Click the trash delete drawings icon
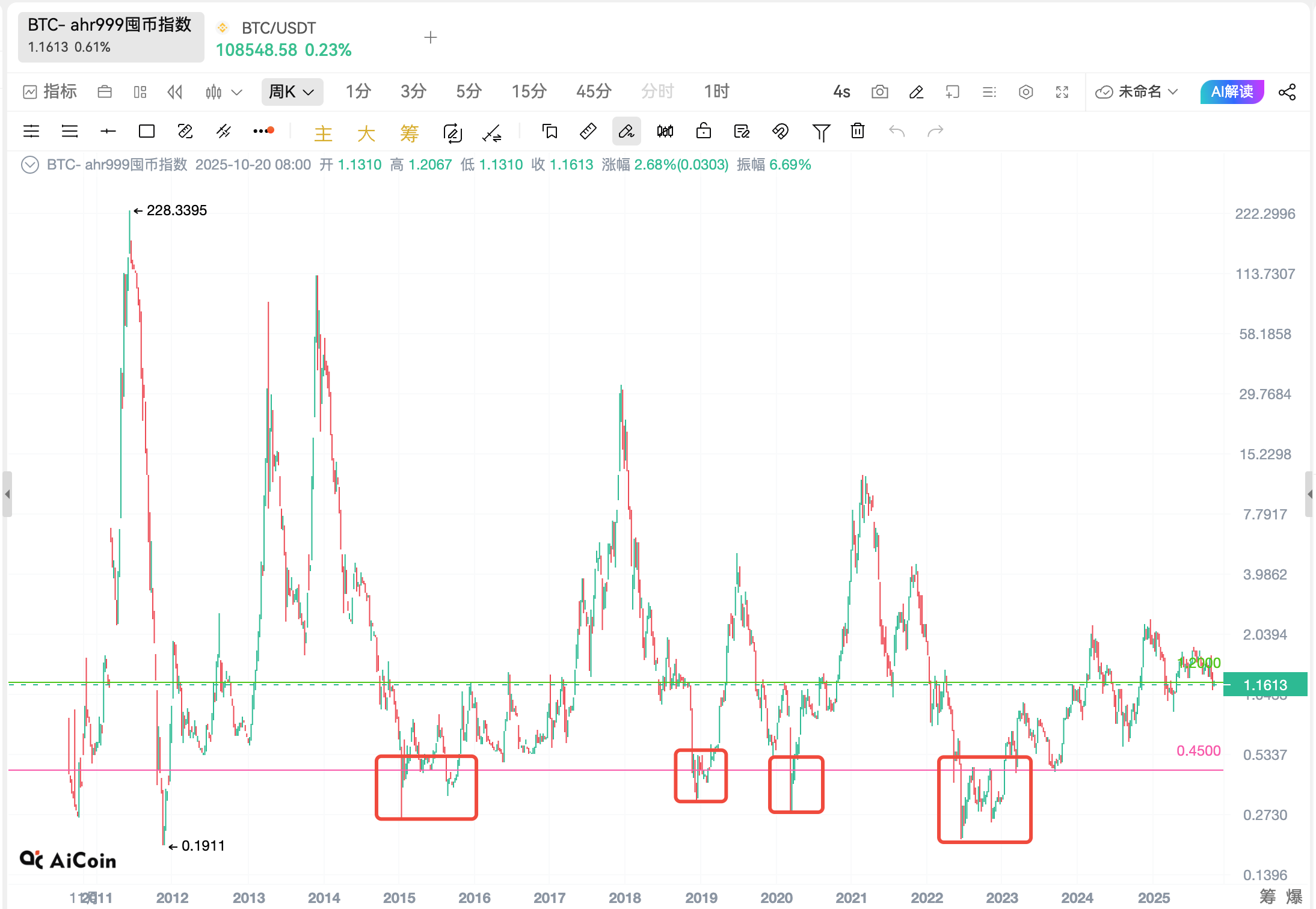Viewport: 1316px width, 909px height. click(858, 131)
